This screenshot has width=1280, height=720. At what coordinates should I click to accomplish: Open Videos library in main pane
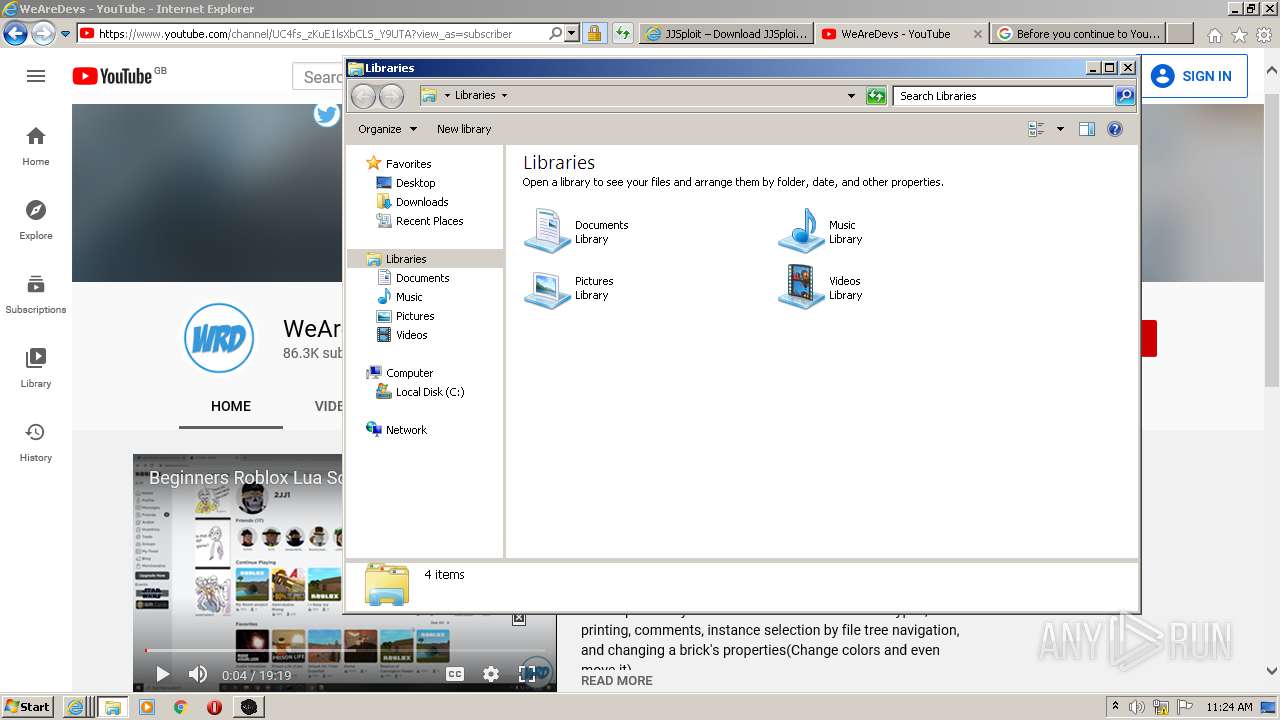(x=820, y=288)
